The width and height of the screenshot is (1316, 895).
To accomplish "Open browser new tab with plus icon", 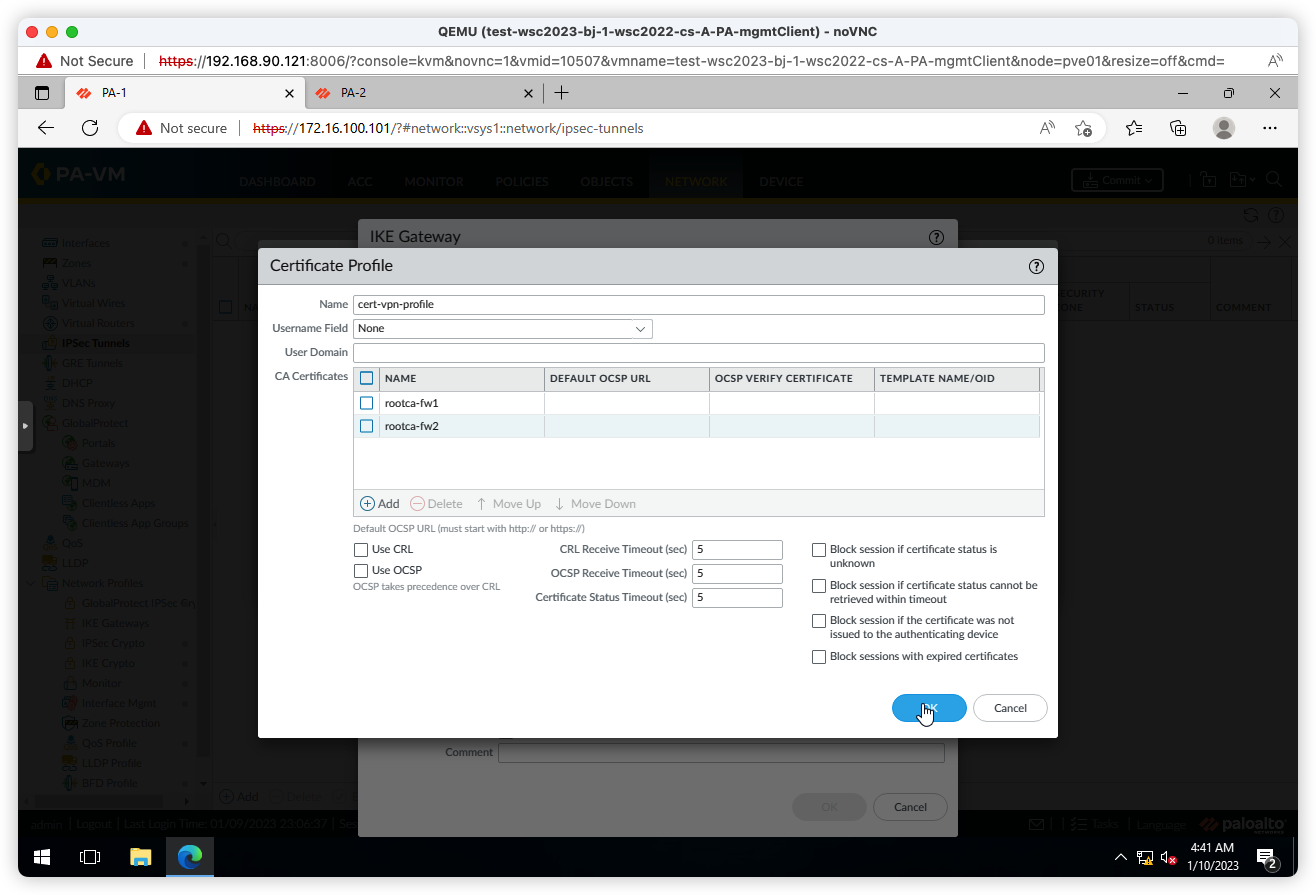I will [561, 93].
